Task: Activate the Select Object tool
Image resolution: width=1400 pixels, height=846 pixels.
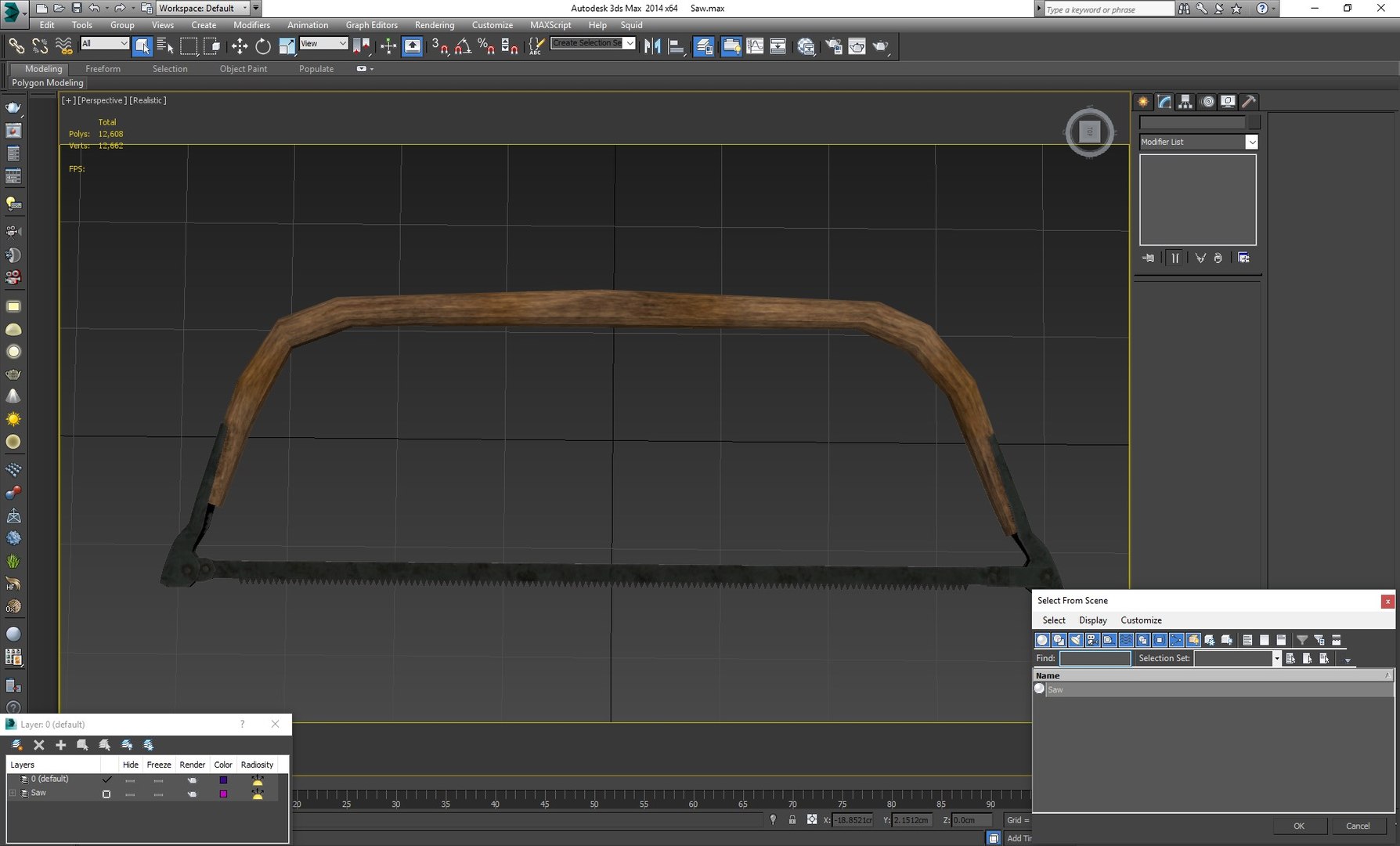Action: tap(142, 46)
